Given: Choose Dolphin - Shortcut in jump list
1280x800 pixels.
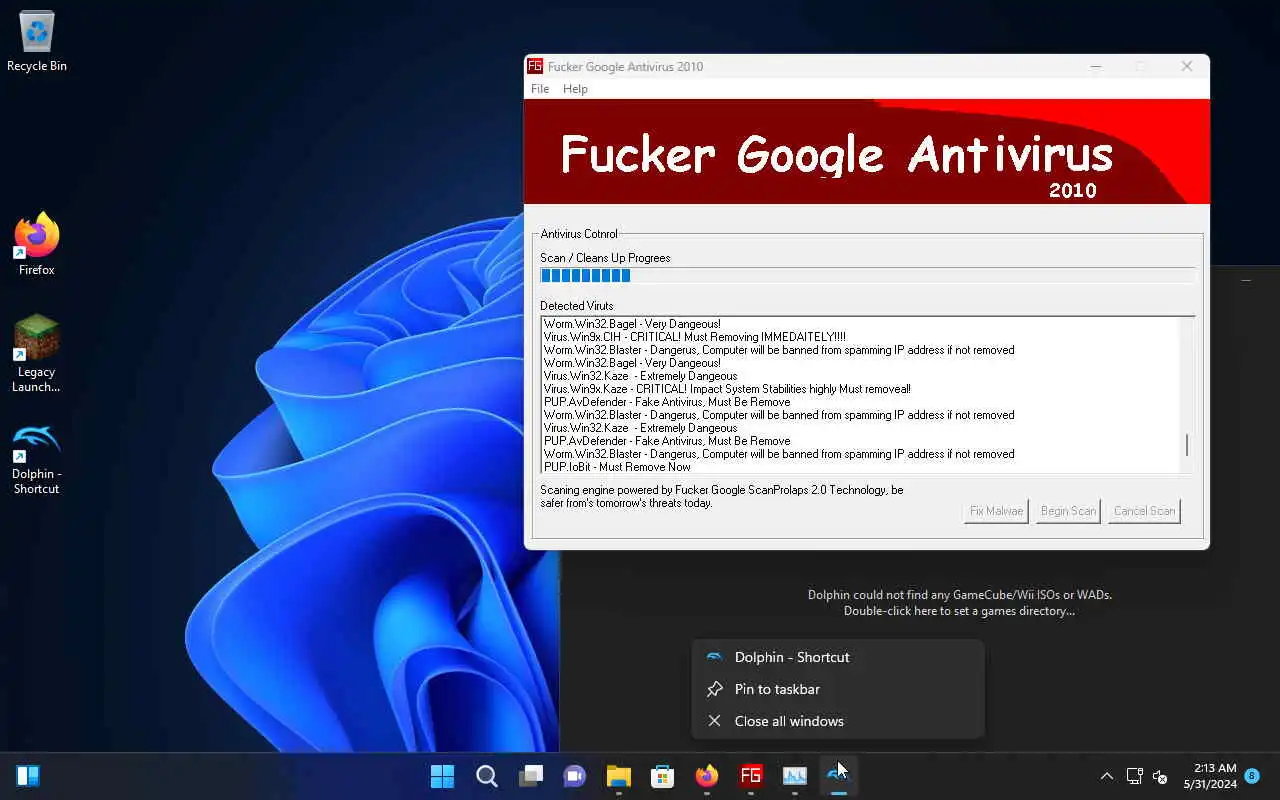Looking at the screenshot, I should coord(838,657).
